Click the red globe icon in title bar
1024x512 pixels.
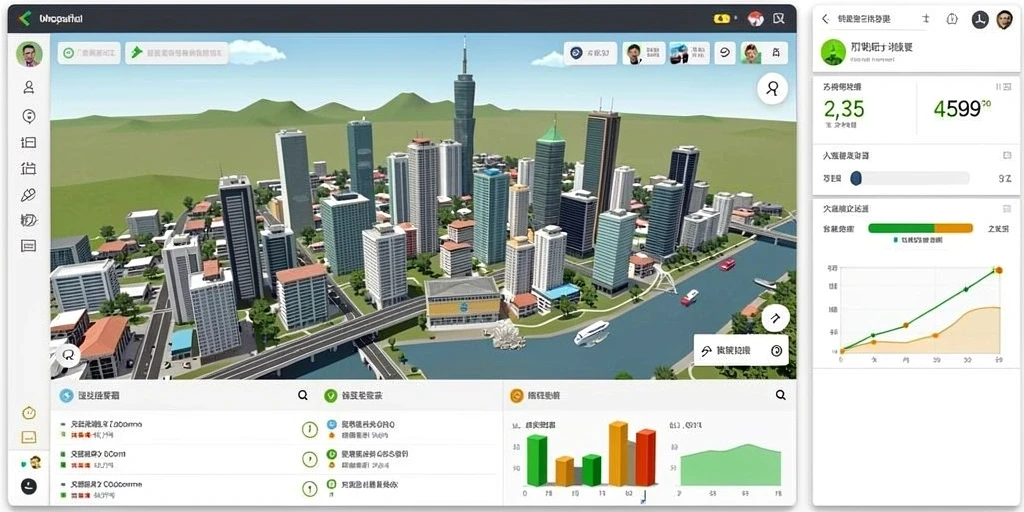pos(755,19)
